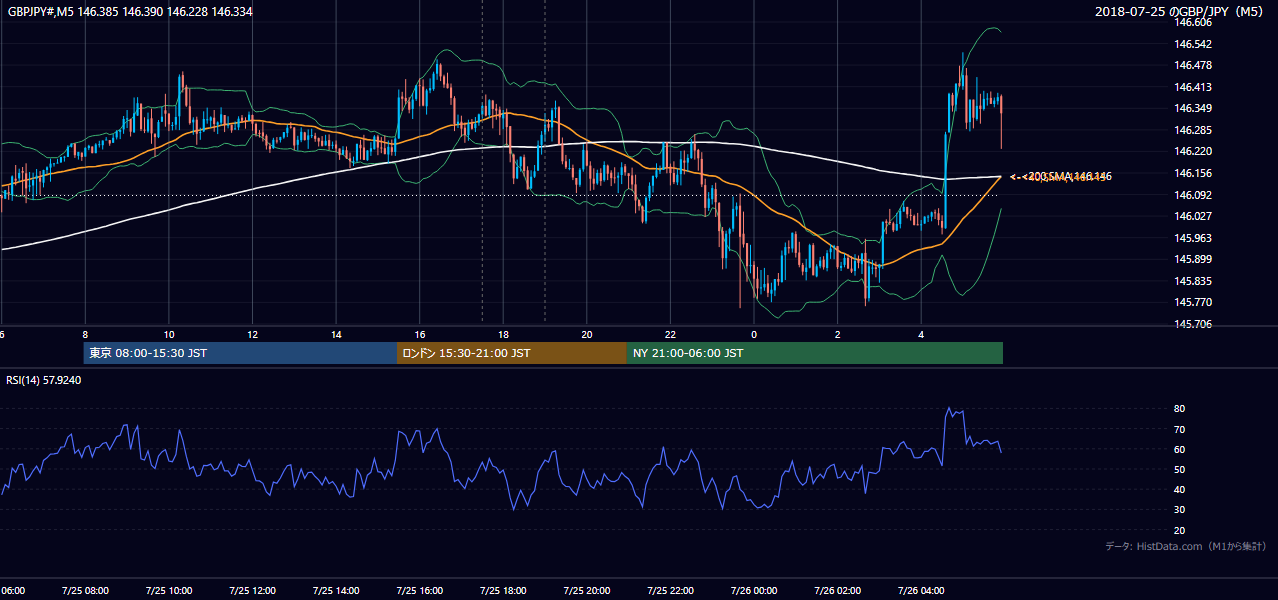Click the 7/26 00:00 date label
Image resolution: width=1278 pixels, height=600 pixels.
pos(754,591)
